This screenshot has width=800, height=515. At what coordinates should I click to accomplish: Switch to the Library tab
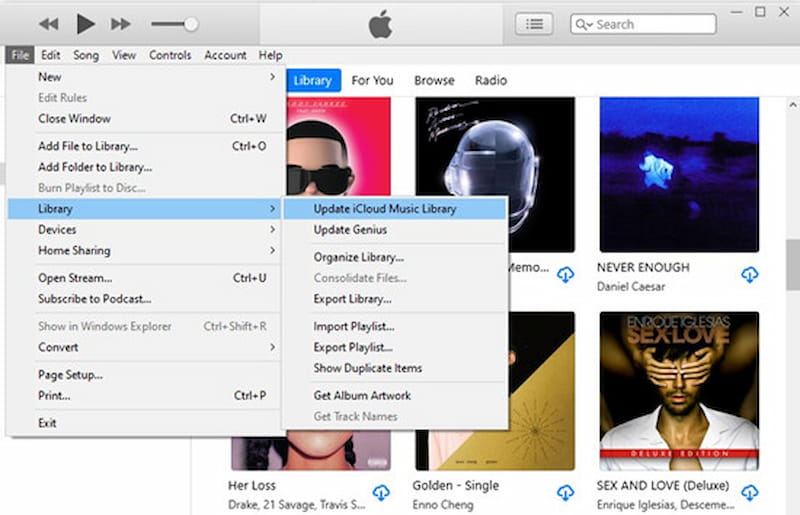[x=313, y=81]
